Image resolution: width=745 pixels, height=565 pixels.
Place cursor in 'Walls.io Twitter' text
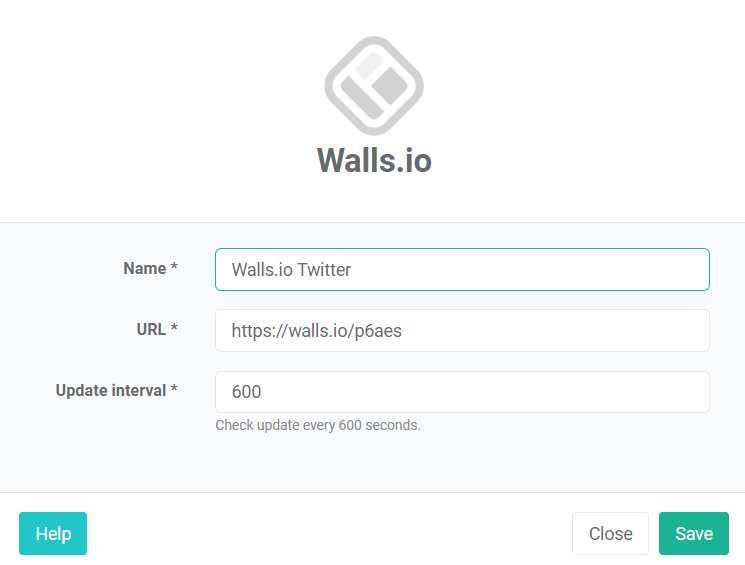(x=290, y=270)
